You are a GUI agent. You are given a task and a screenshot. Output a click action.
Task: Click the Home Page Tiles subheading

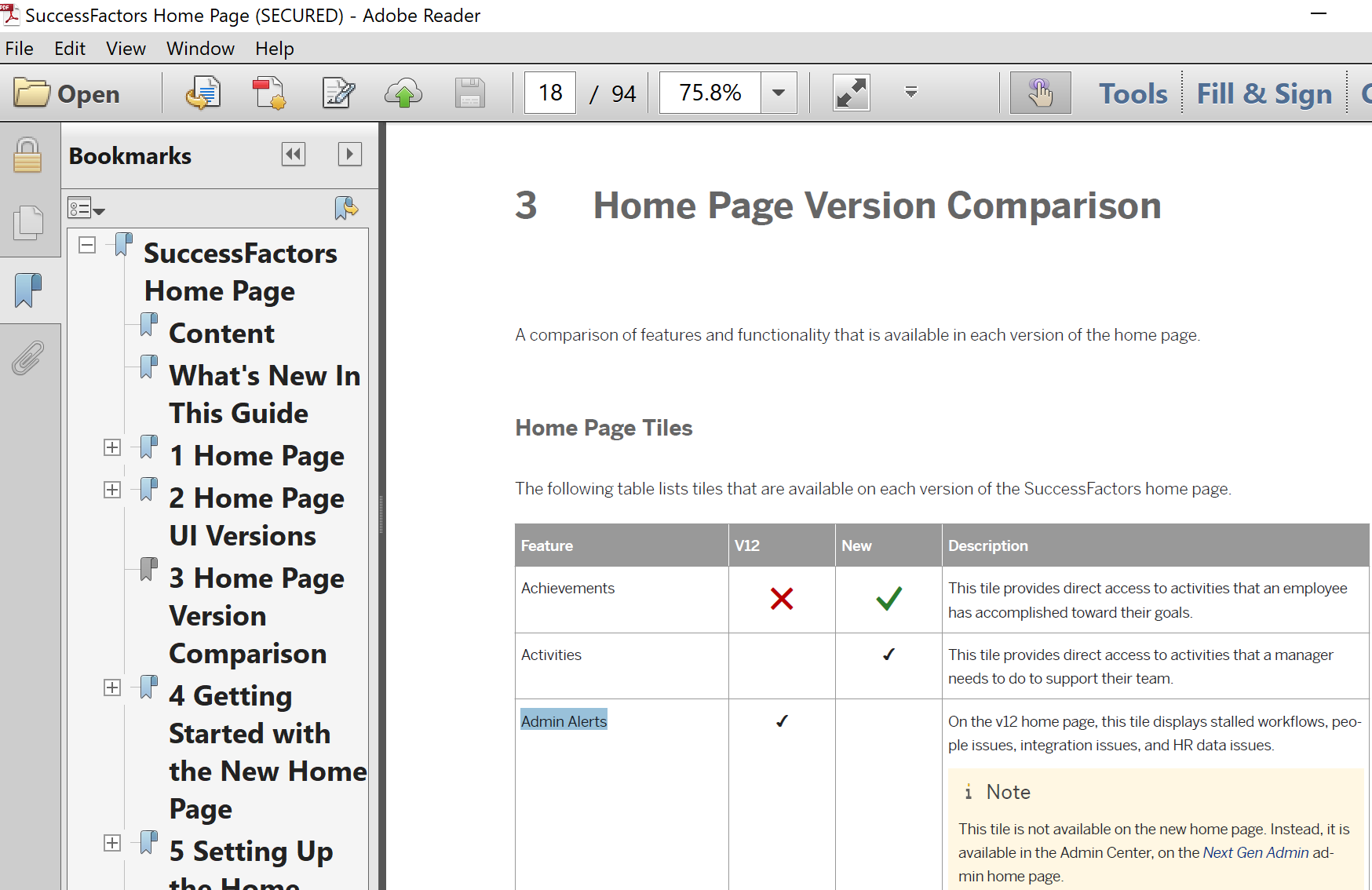click(x=604, y=428)
